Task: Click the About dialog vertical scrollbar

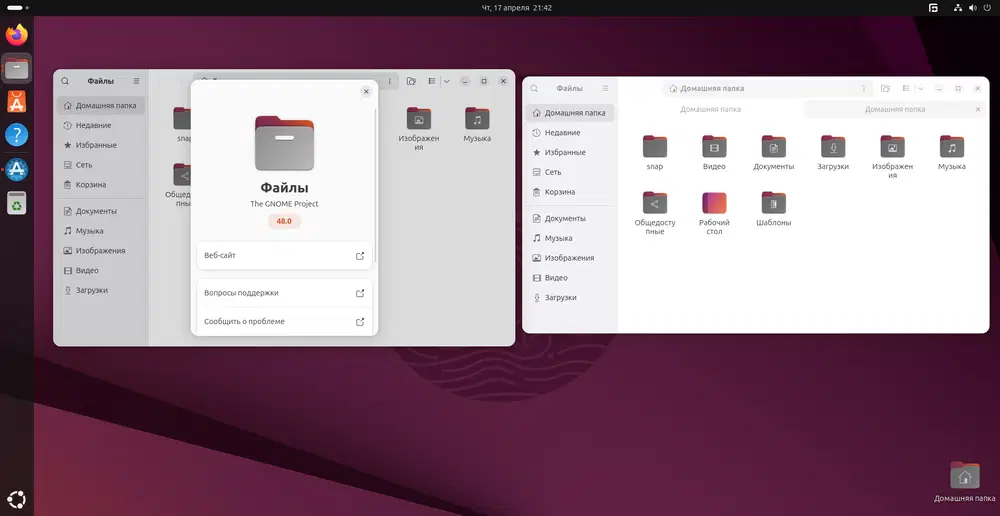Action: (376, 185)
